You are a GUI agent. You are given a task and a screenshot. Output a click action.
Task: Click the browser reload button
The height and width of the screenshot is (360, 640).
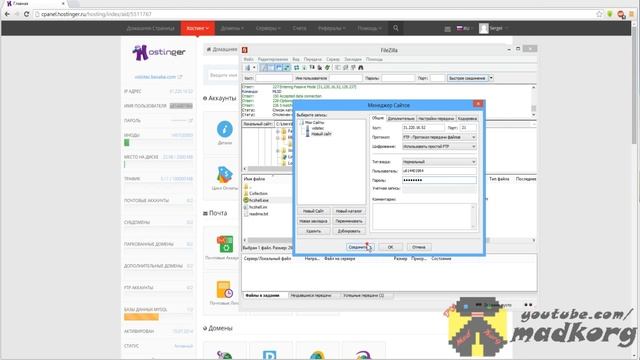point(27,14)
